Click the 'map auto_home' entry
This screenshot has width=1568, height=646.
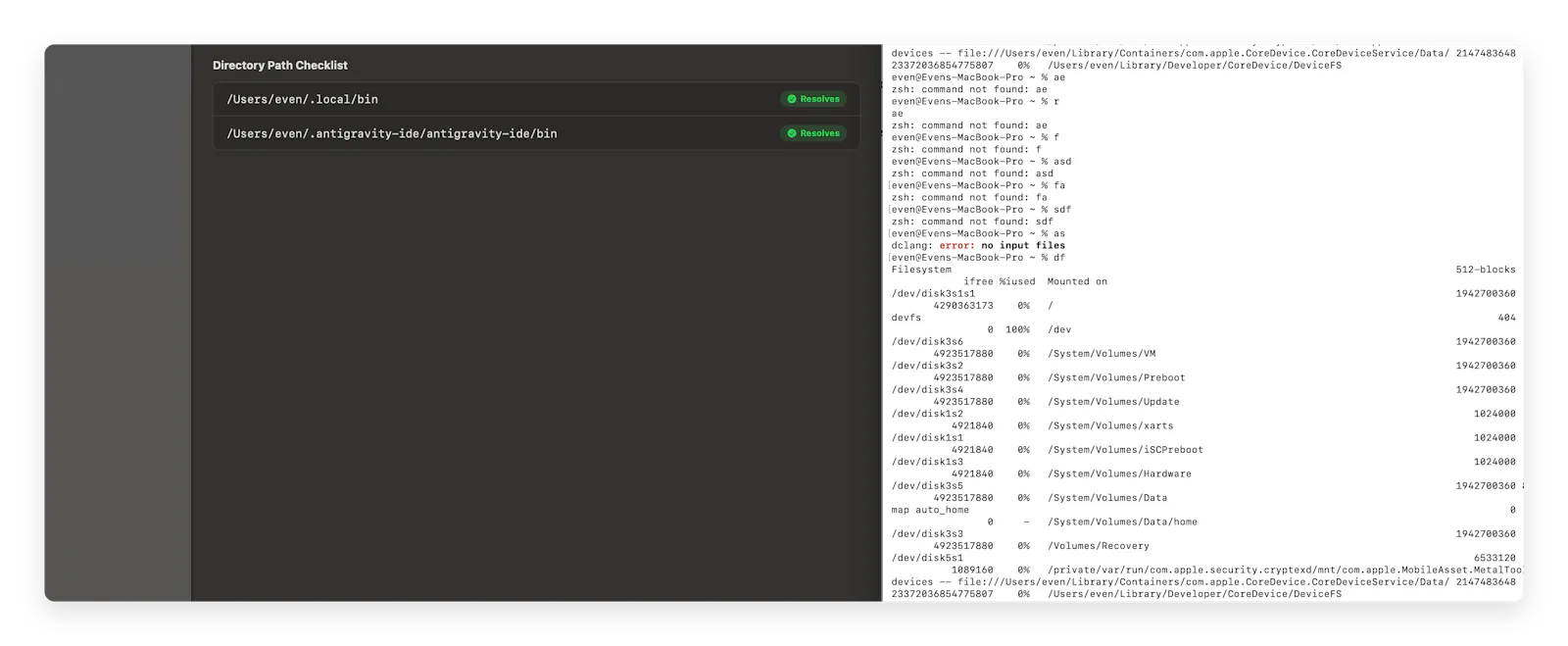point(930,510)
